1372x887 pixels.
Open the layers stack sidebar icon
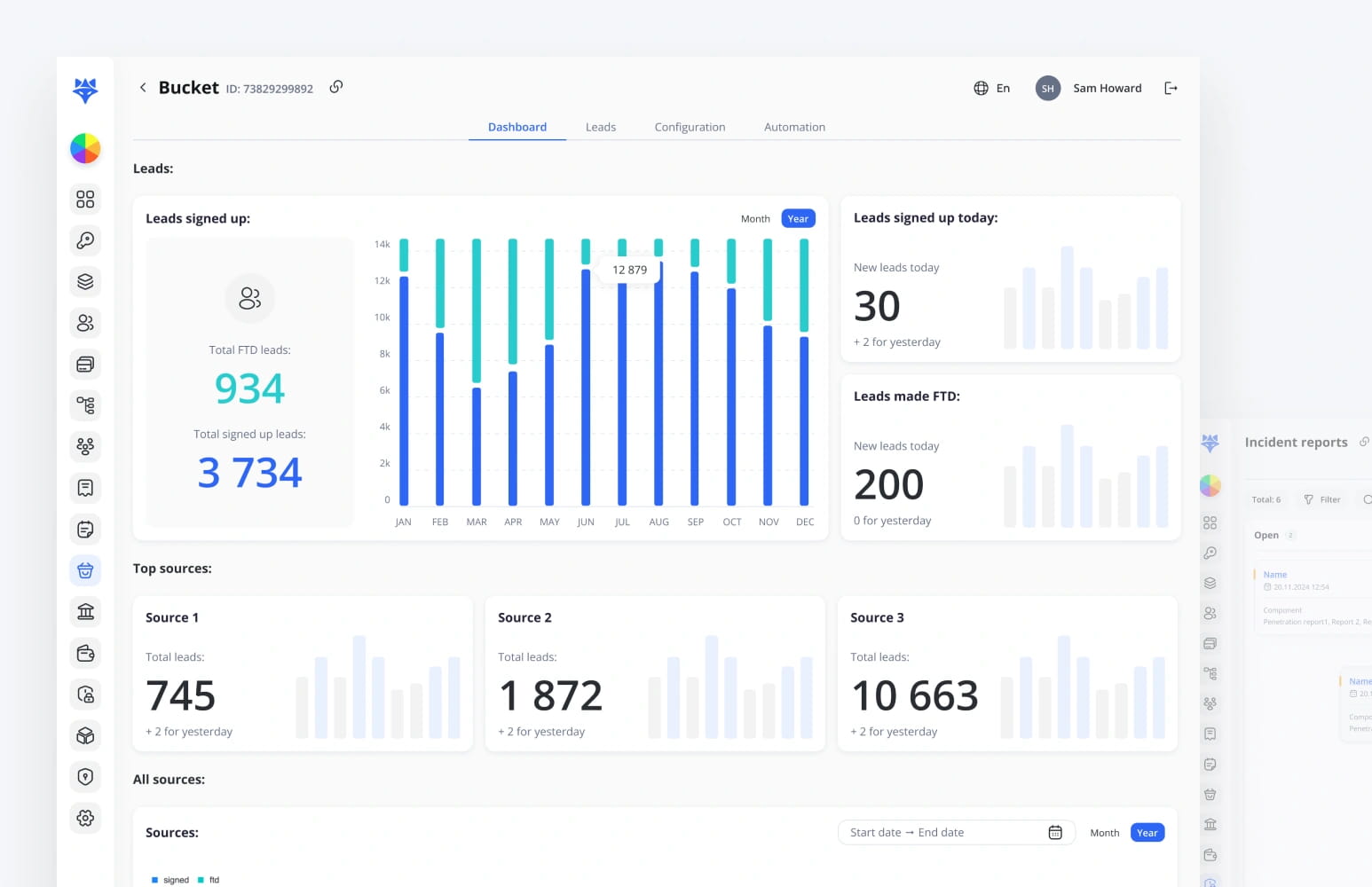coord(85,282)
